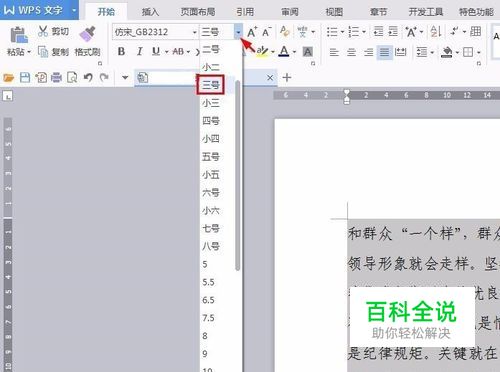This screenshot has height=372, width=500.
Task: Open the 审阅 ribbon tab
Action: tap(290, 12)
